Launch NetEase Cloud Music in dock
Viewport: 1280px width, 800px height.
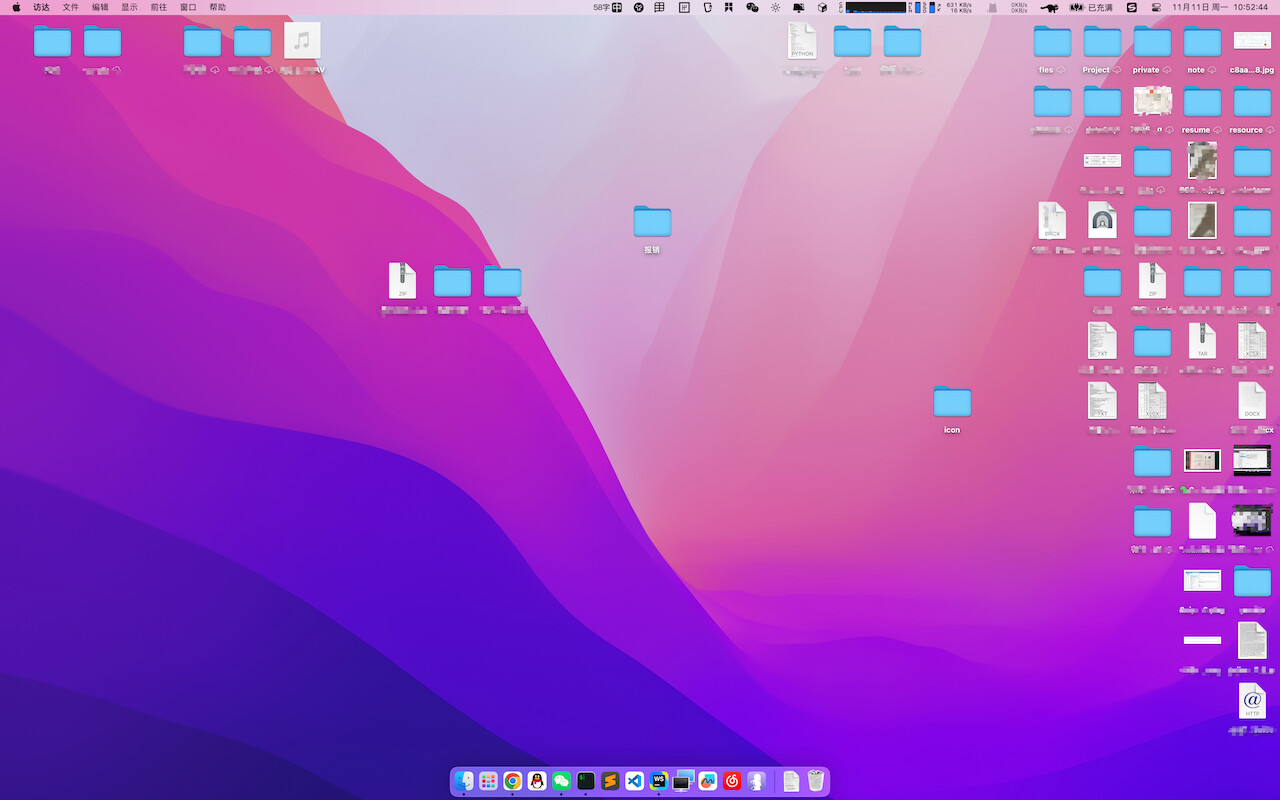[x=732, y=781]
